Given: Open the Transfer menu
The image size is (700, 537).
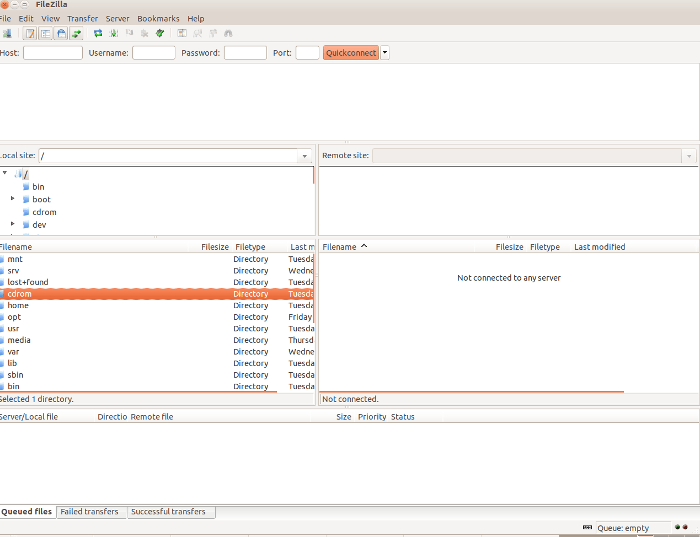Looking at the screenshot, I should pyautogui.click(x=83, y=18).
